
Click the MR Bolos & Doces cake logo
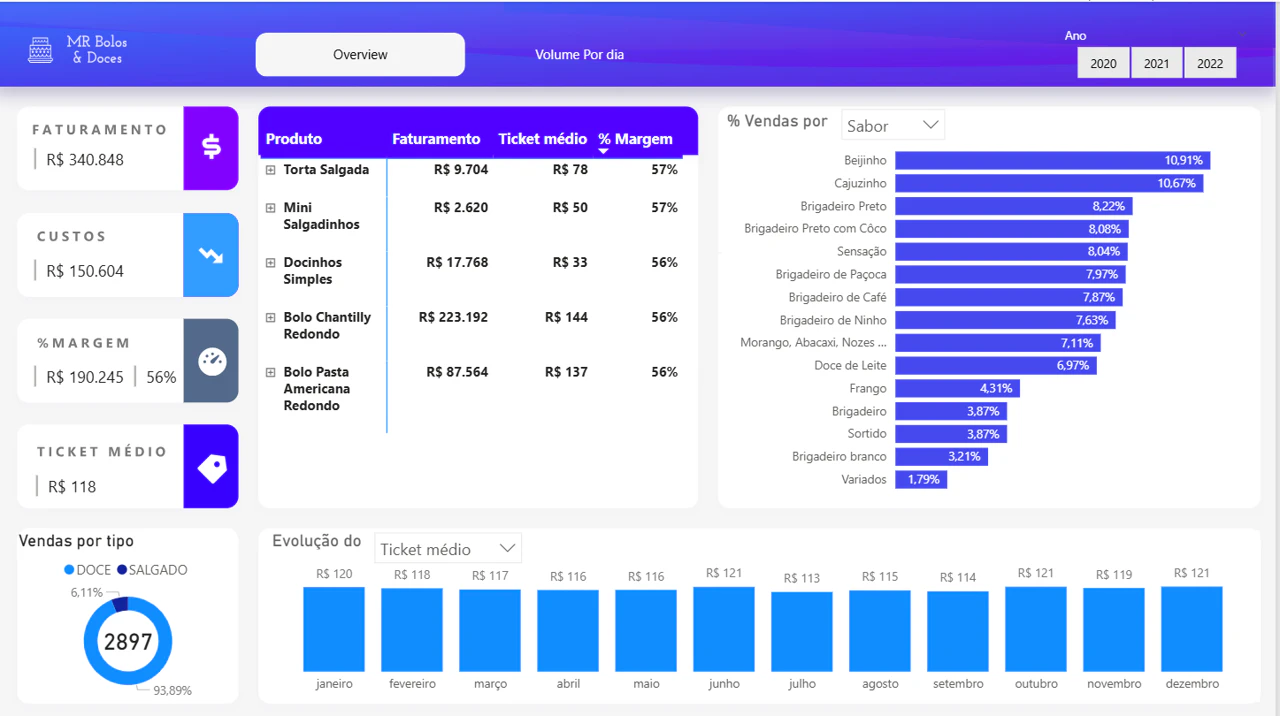click(40, 50)
